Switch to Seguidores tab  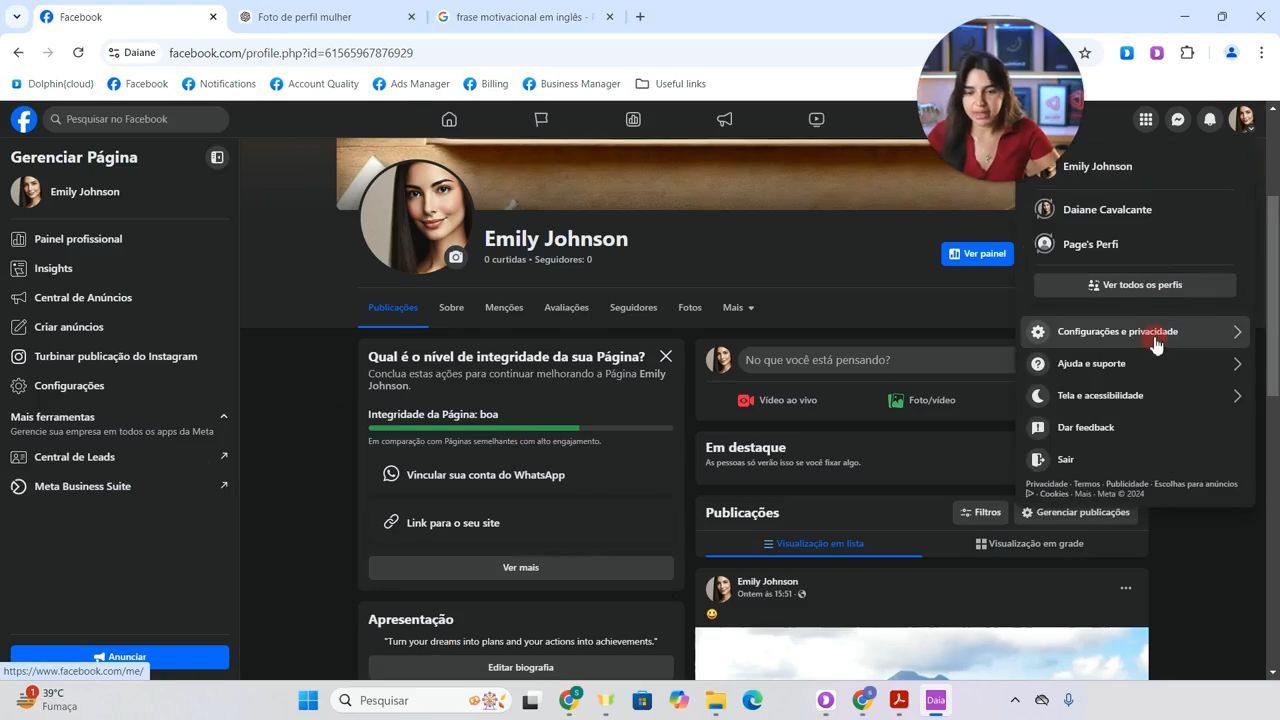(x=633, y=308)
